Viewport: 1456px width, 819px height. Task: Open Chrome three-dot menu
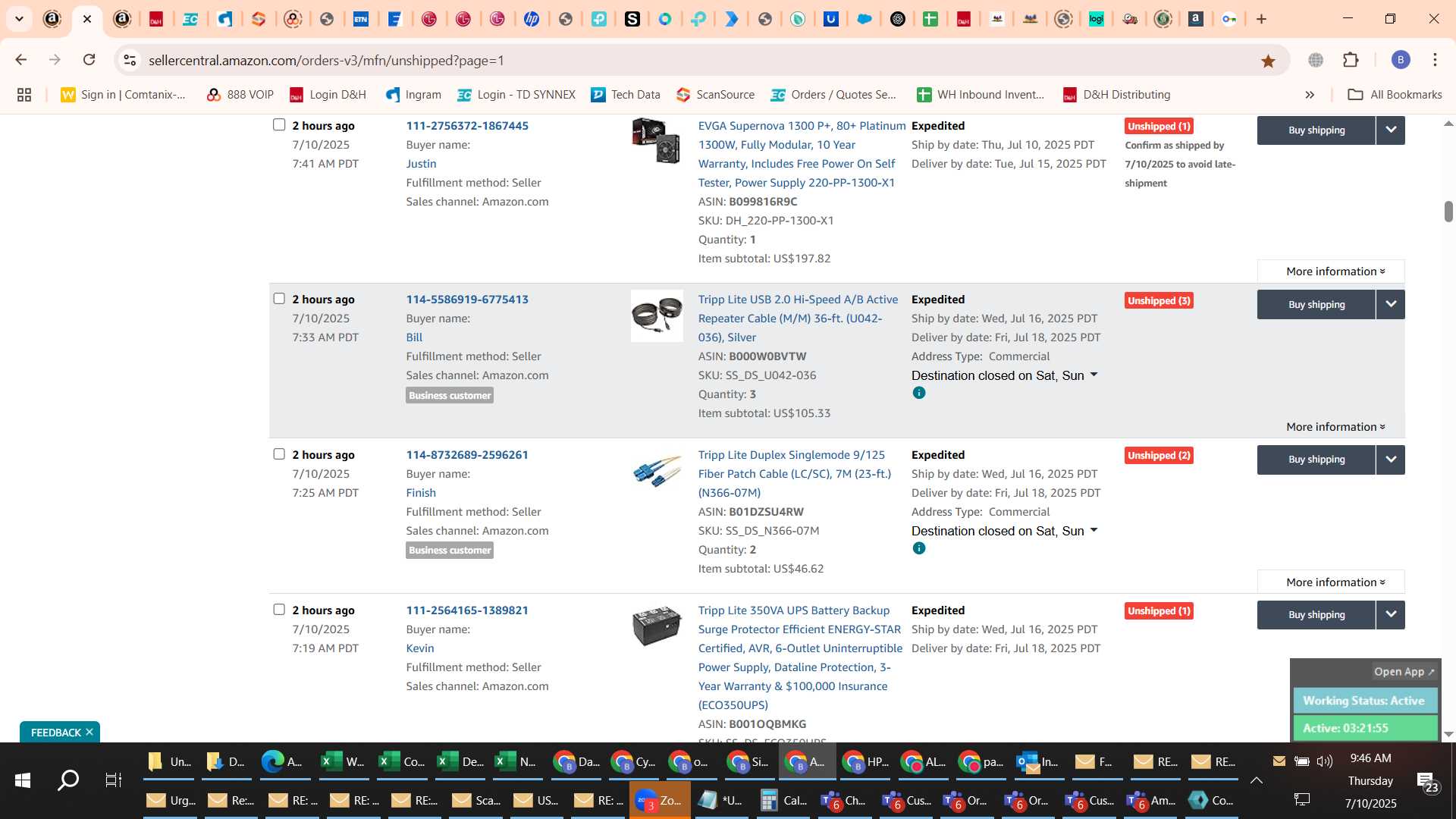(x=1435, y=60)
